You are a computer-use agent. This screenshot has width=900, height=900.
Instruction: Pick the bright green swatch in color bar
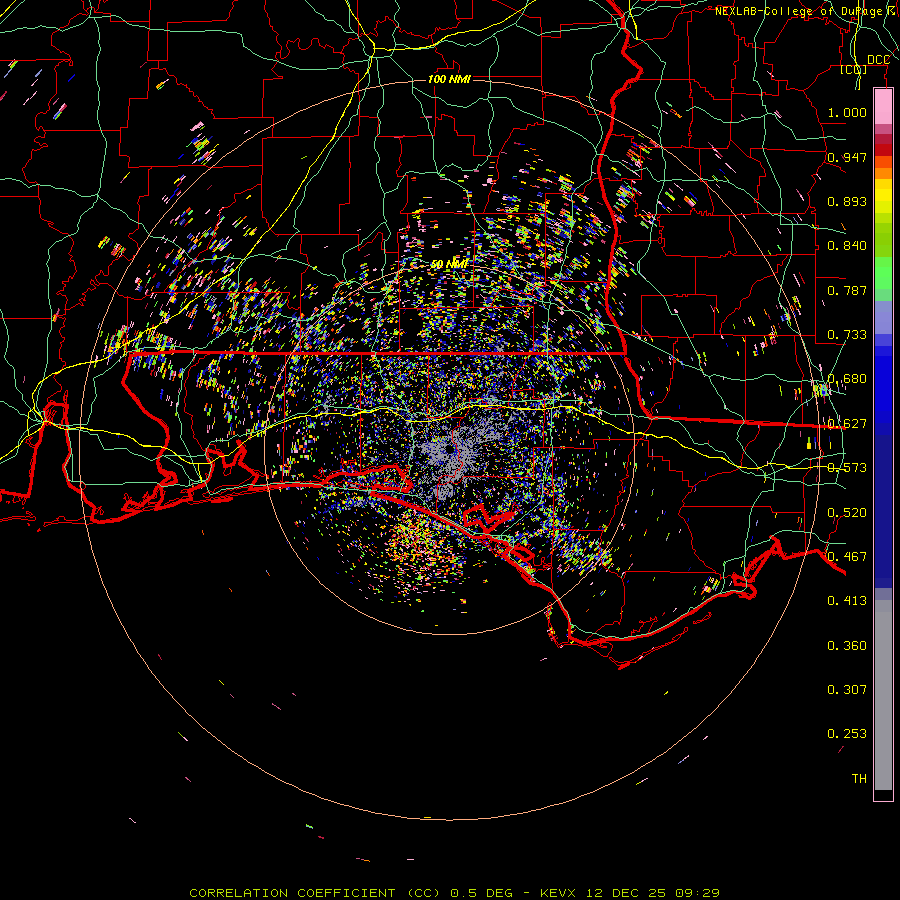point(883,273)
